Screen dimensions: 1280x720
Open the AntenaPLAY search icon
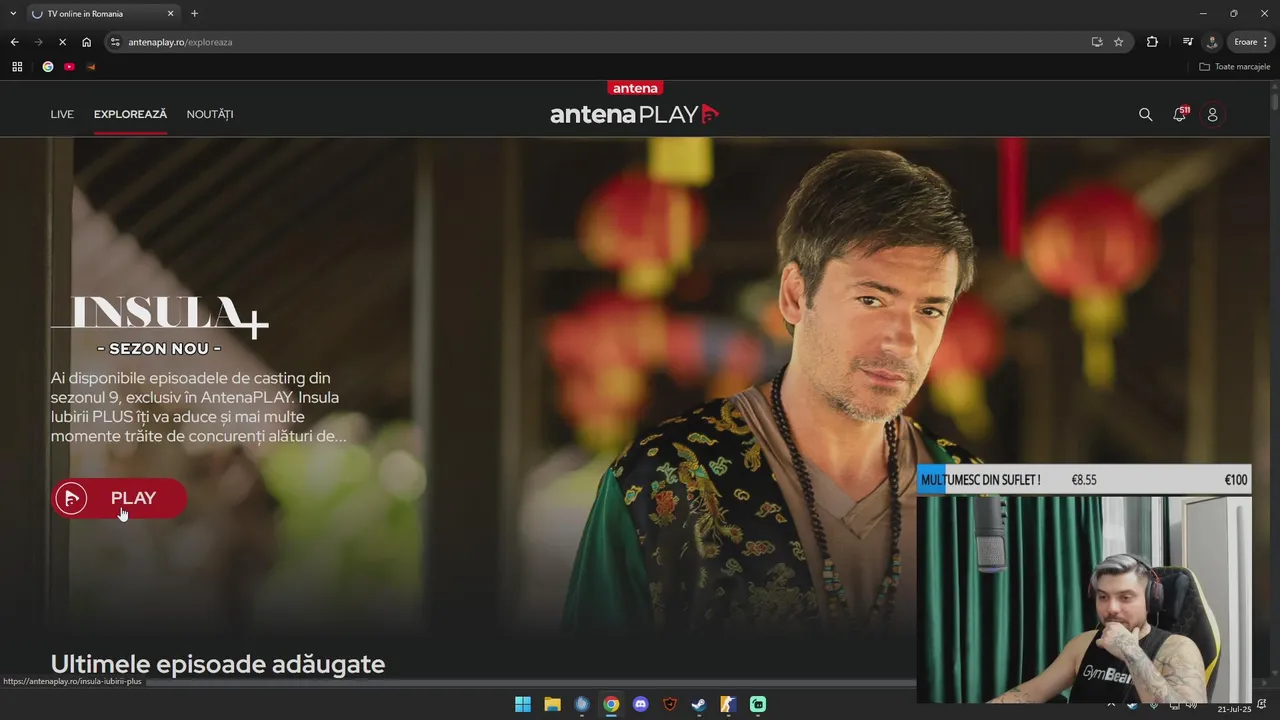pos(1145,115)
